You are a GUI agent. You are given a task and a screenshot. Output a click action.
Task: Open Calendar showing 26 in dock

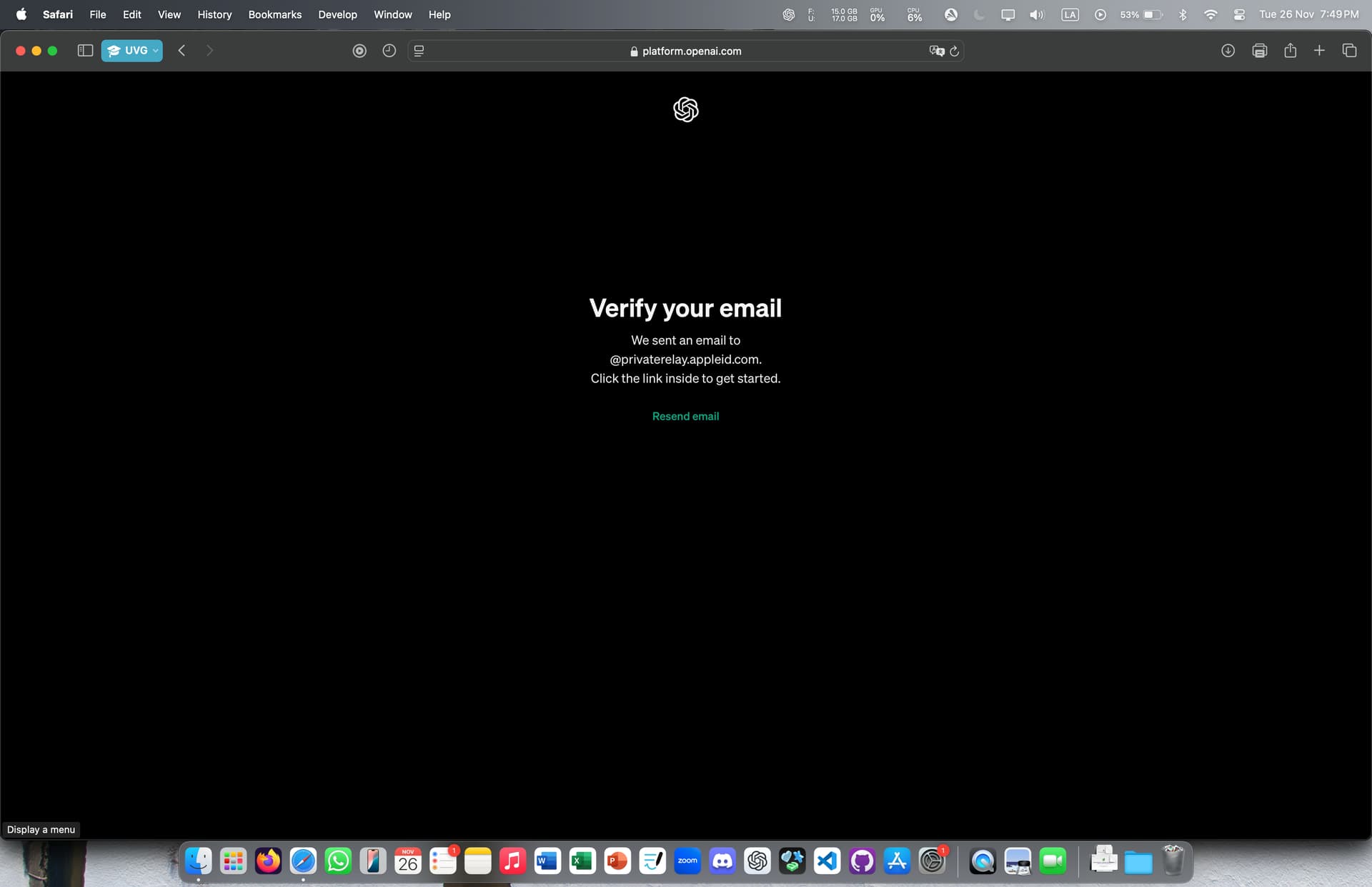[408, 861]
